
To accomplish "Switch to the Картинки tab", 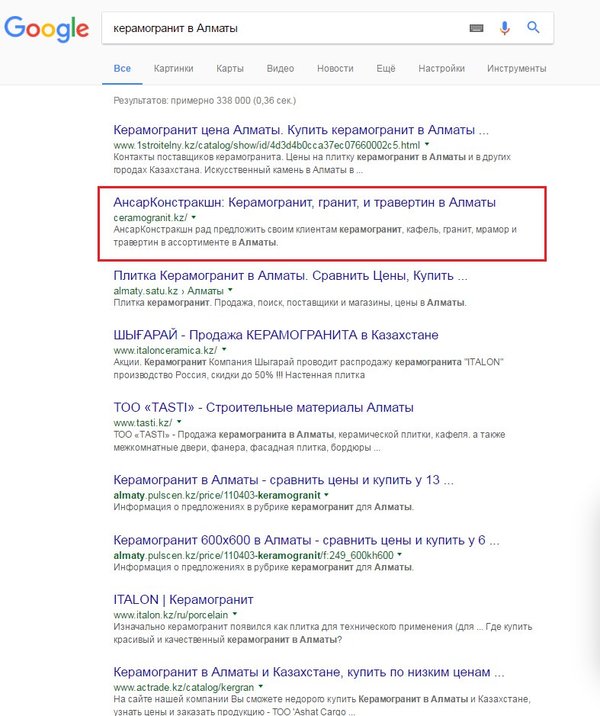I will 174,68.
